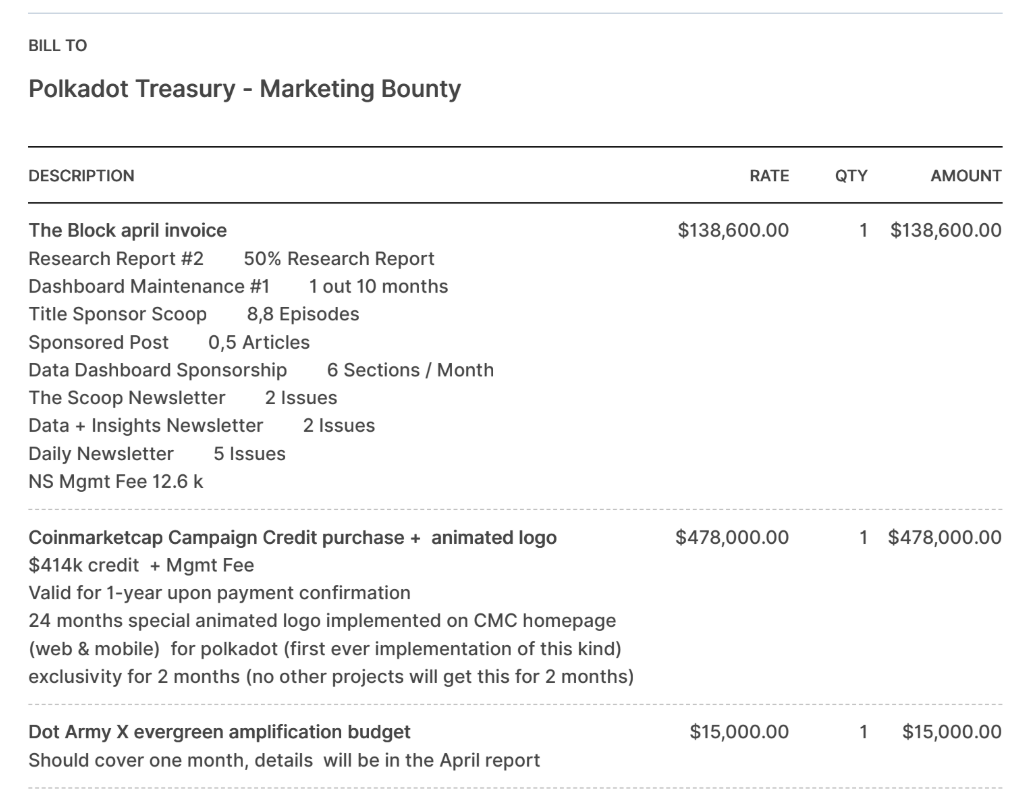The image size is (1030, 792).
Task: Click the RATE column header
Action: coord(769,175)
